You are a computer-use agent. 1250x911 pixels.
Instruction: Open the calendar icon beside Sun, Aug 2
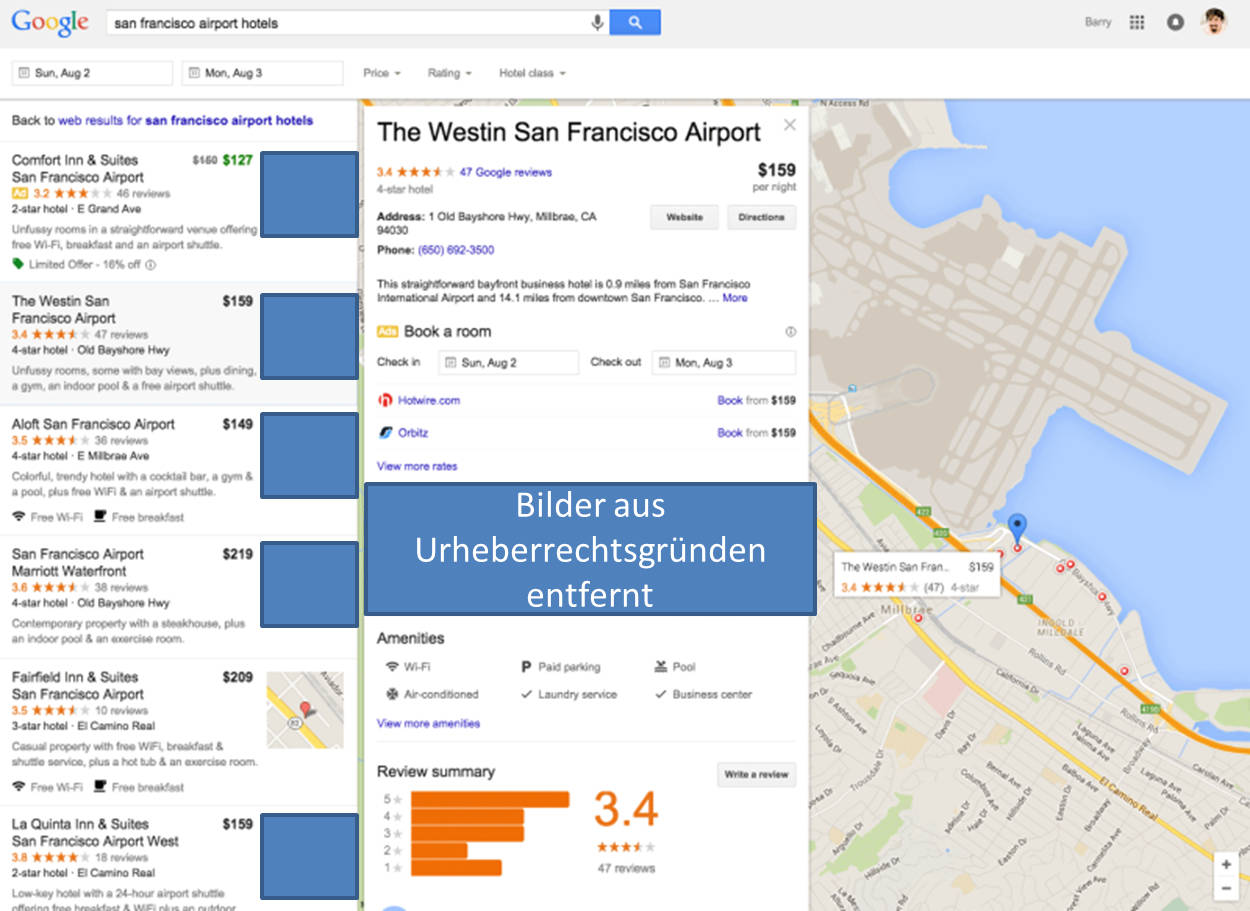[x=23, y=72]
